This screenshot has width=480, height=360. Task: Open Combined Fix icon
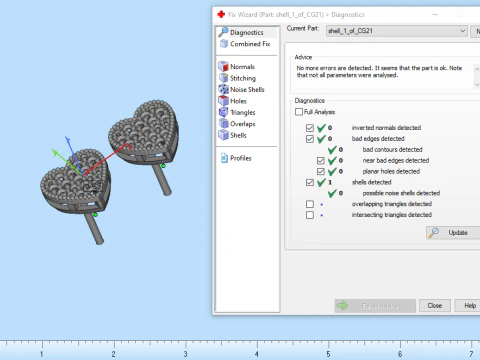tap(224, 44)
